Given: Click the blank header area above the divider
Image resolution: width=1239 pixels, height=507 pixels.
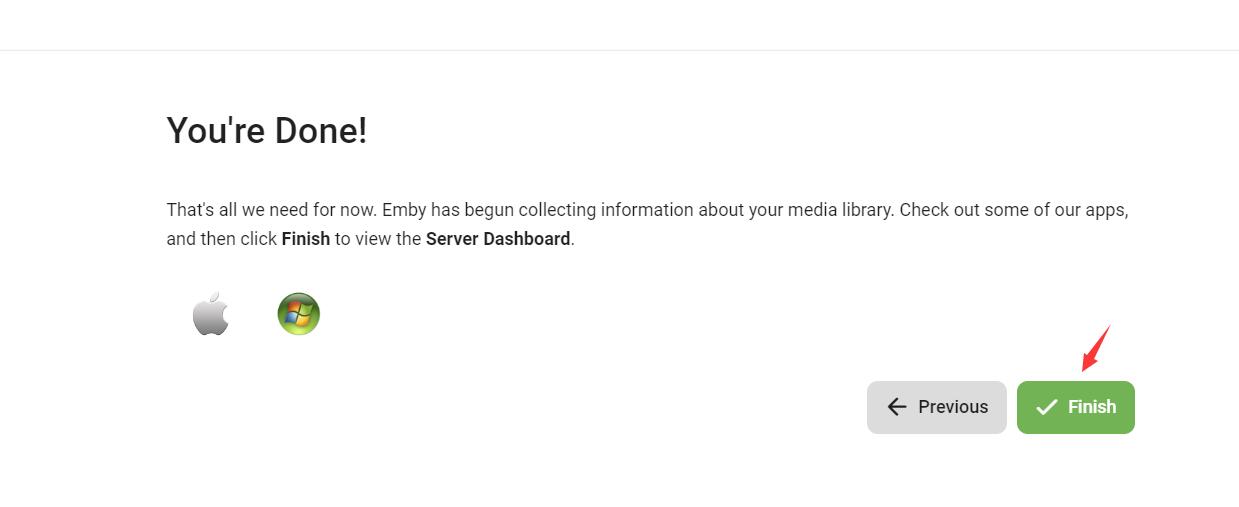Looking at the screenshot, I should [x=619, y=24].
